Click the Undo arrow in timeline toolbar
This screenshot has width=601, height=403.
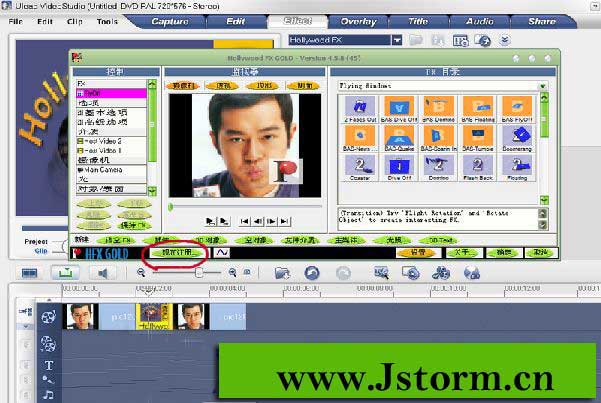312,273
